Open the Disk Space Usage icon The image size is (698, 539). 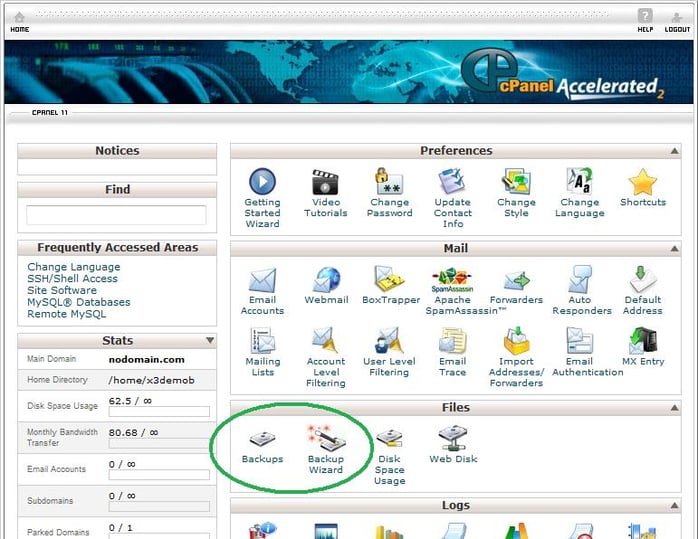pos(390,438)
